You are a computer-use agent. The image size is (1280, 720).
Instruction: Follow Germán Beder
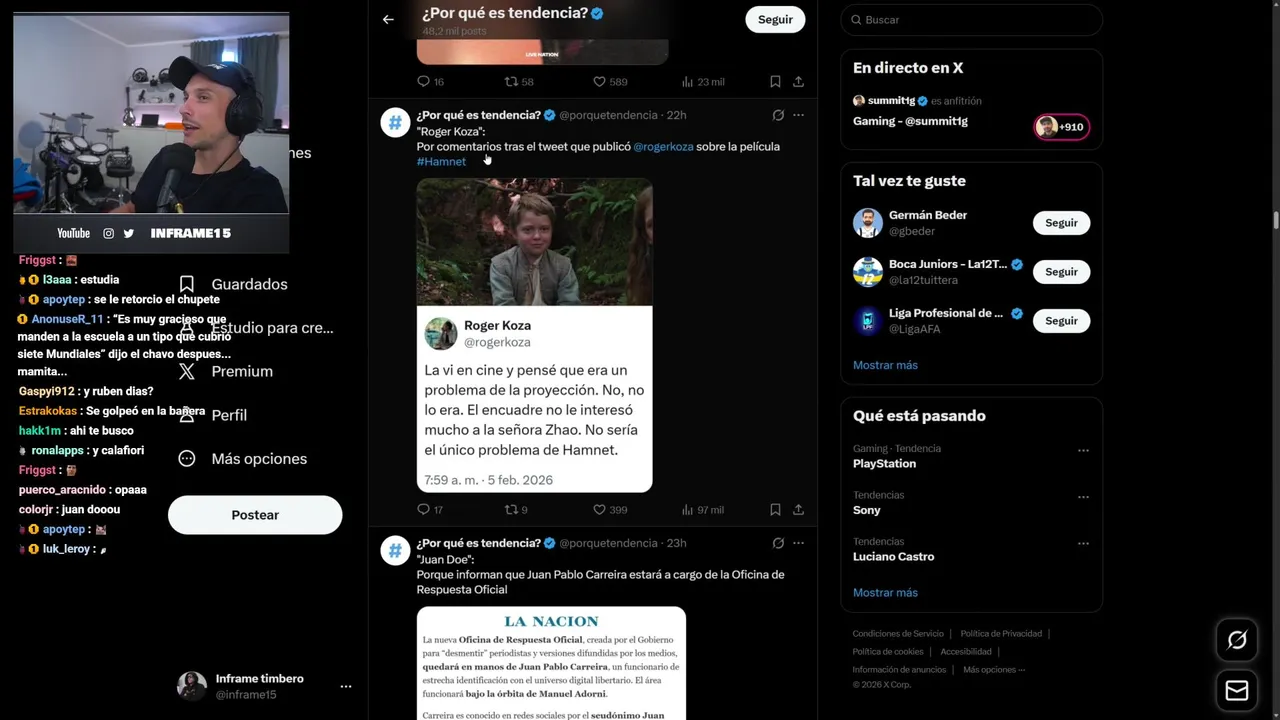(1061, 223)
